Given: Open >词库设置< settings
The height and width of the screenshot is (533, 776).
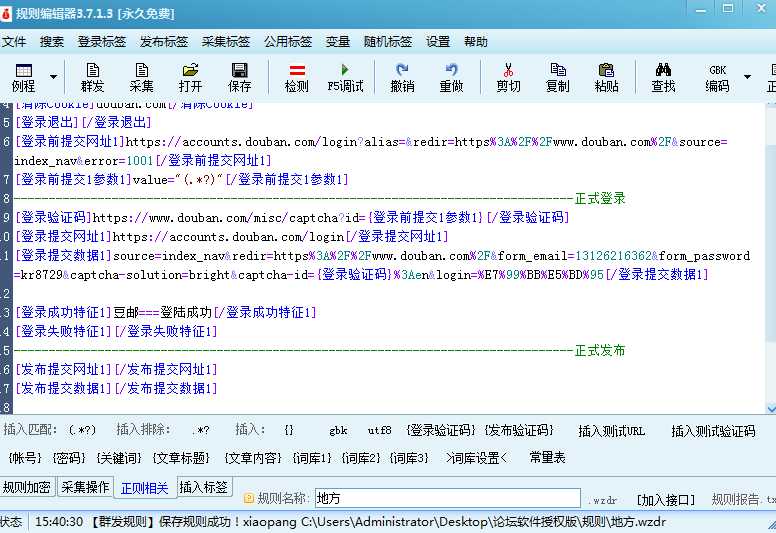Looking at the screenshot, I should (477, 458).
